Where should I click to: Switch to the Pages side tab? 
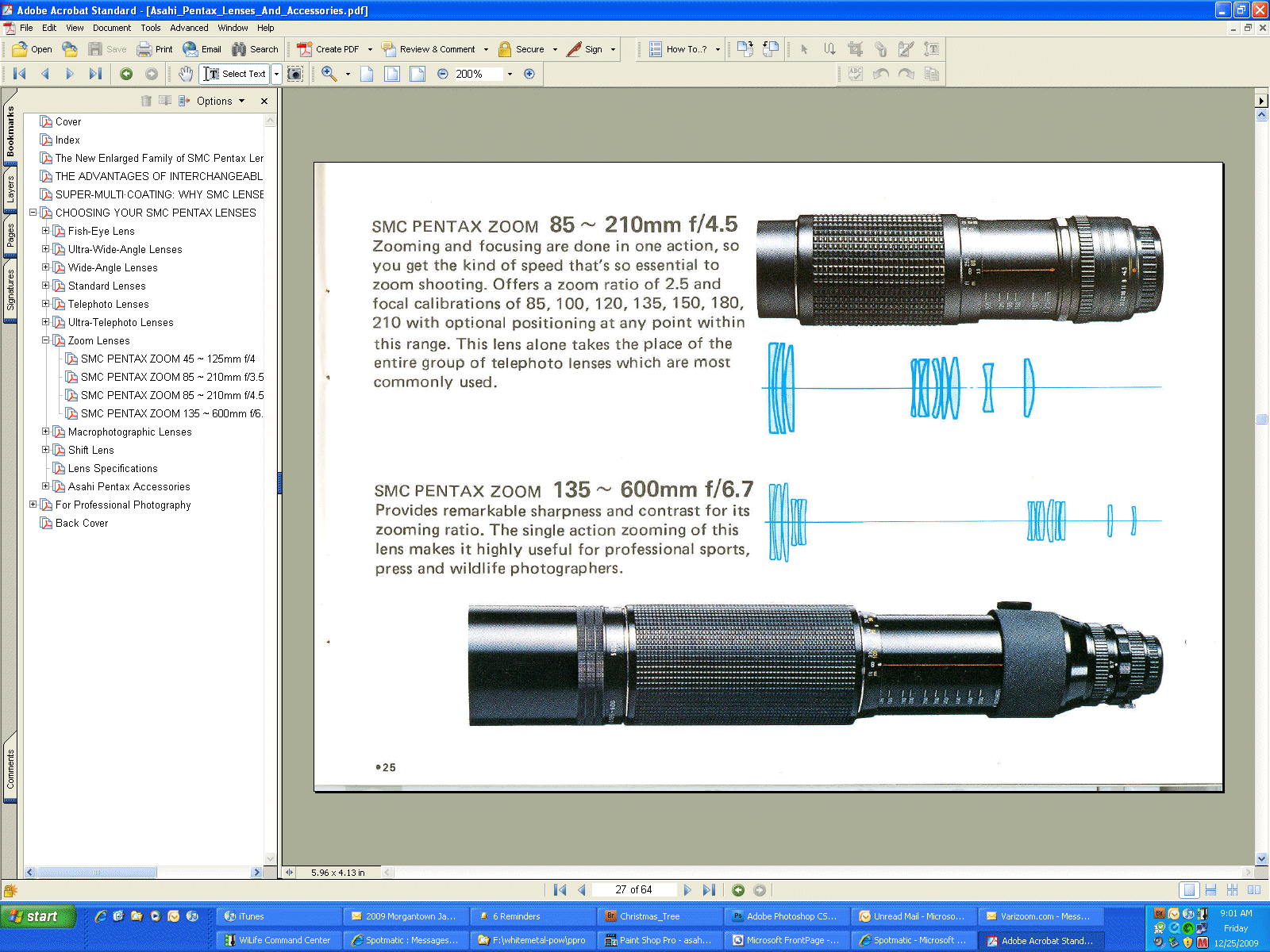point(10,236)
